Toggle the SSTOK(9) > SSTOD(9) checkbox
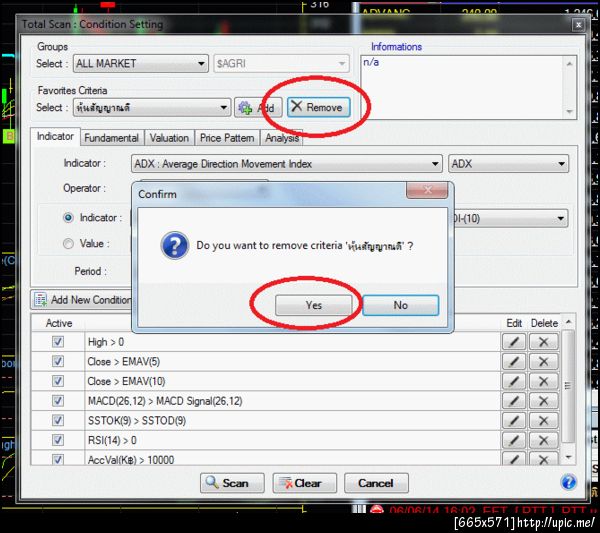 coord(58,420)
